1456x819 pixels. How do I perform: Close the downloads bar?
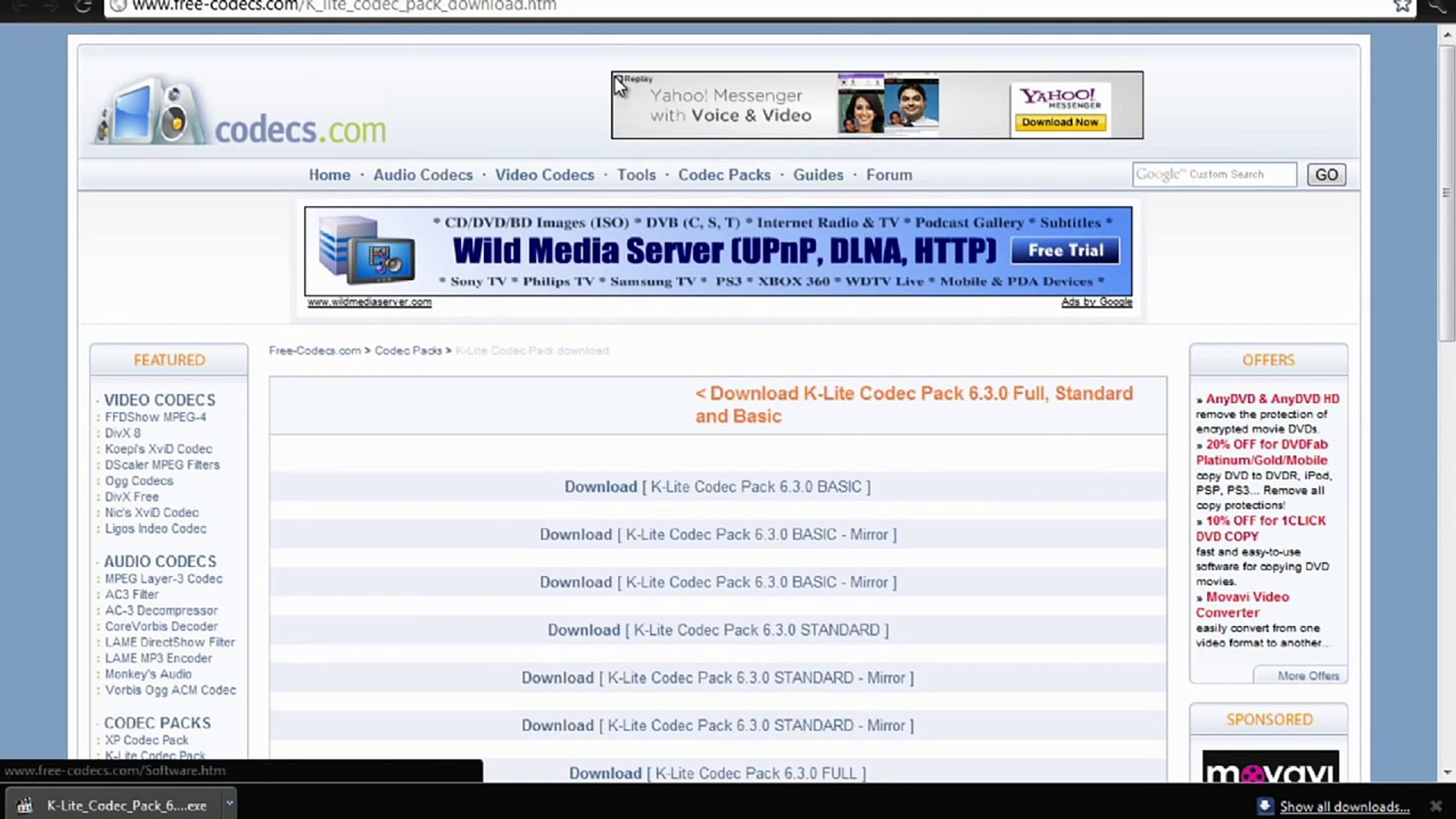coord(1436,806)
